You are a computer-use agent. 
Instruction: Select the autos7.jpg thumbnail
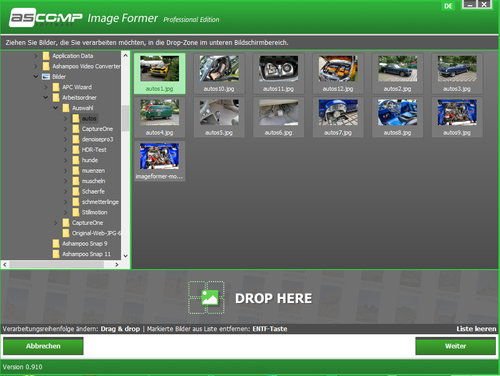tap(338, 117)
